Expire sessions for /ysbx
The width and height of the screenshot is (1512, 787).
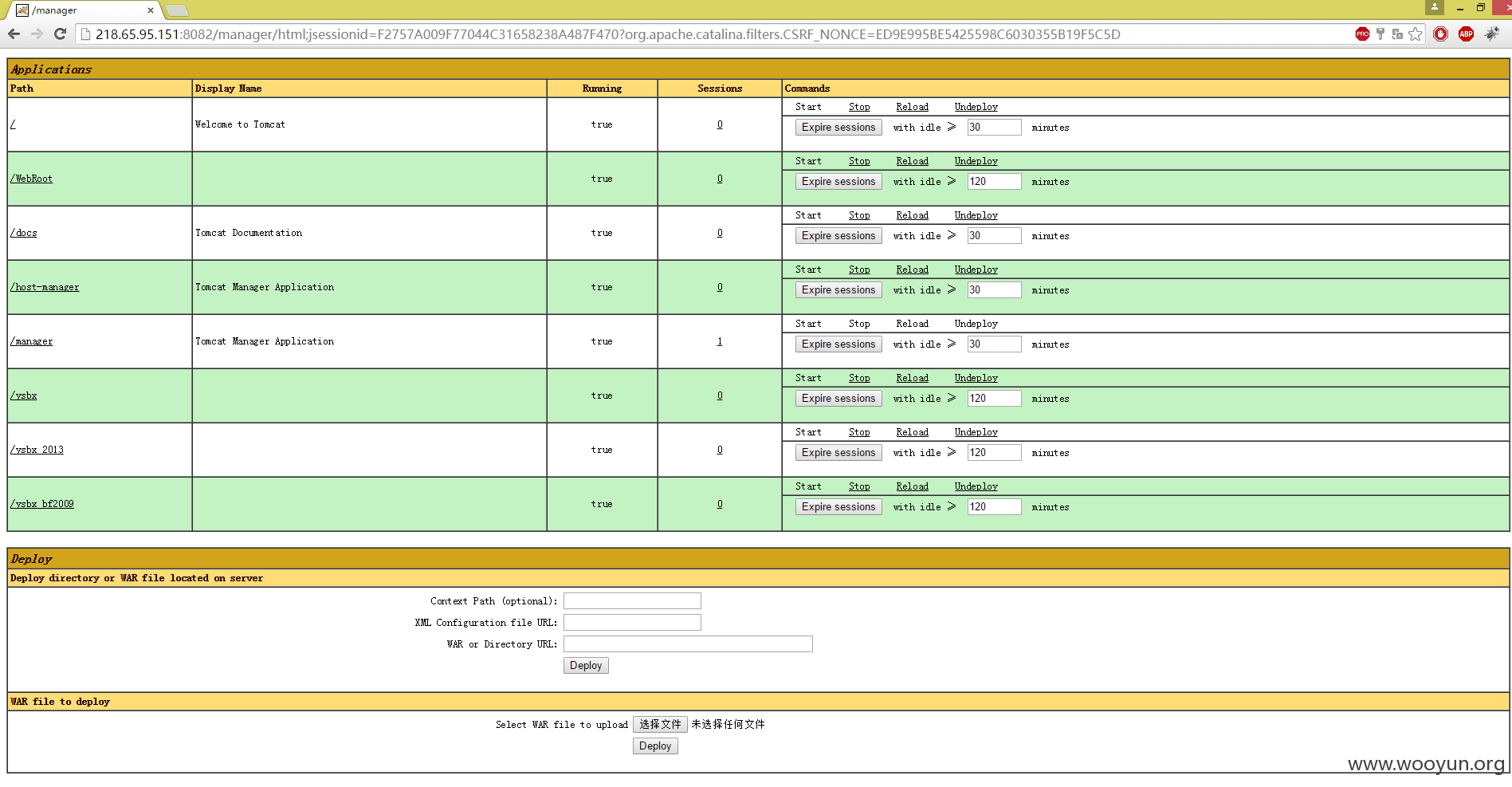838,399
